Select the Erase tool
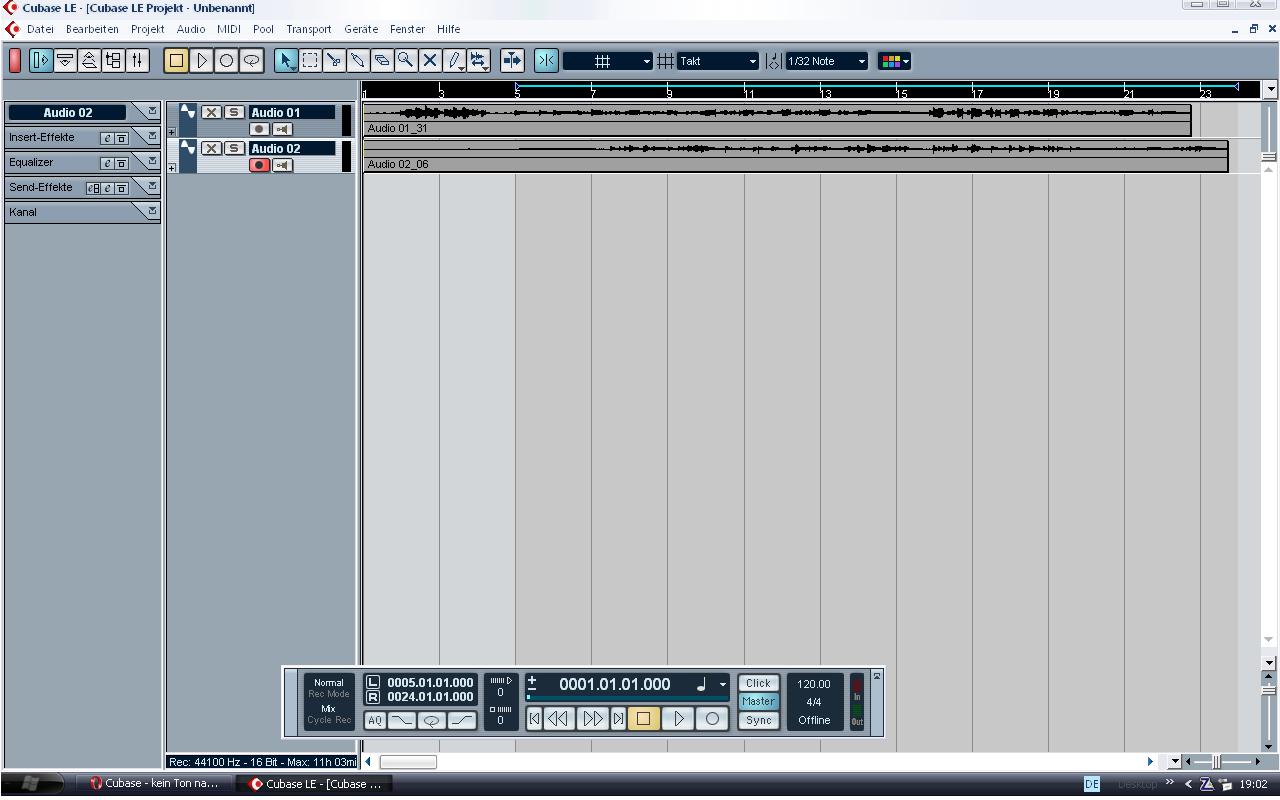Image resolution: width=1280 pixels, height=800 pixels. [x=382, y=61]
